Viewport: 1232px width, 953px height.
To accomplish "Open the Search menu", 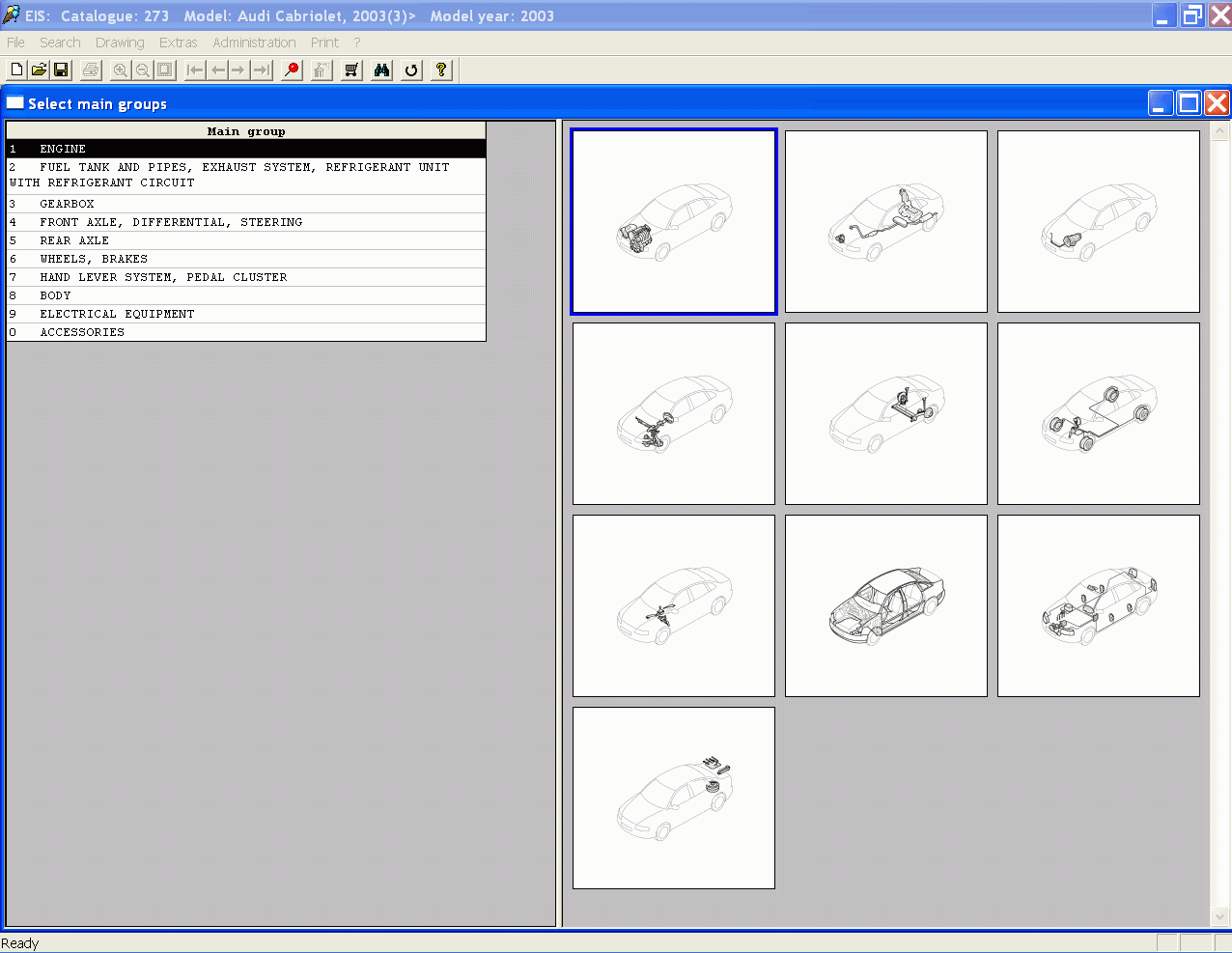I will (60, 42).
